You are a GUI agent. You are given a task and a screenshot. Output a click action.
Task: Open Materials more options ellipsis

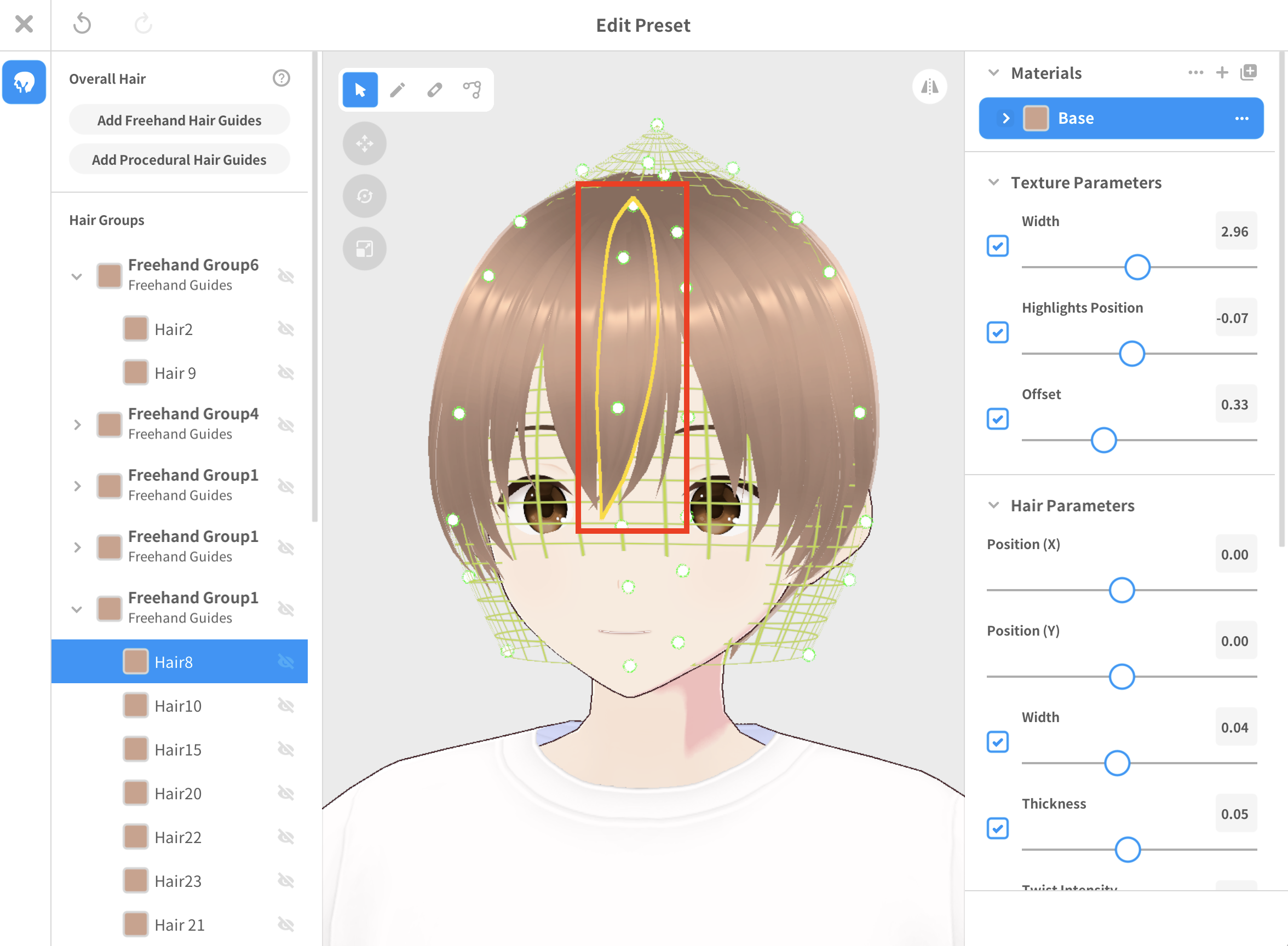(1196, 72)
